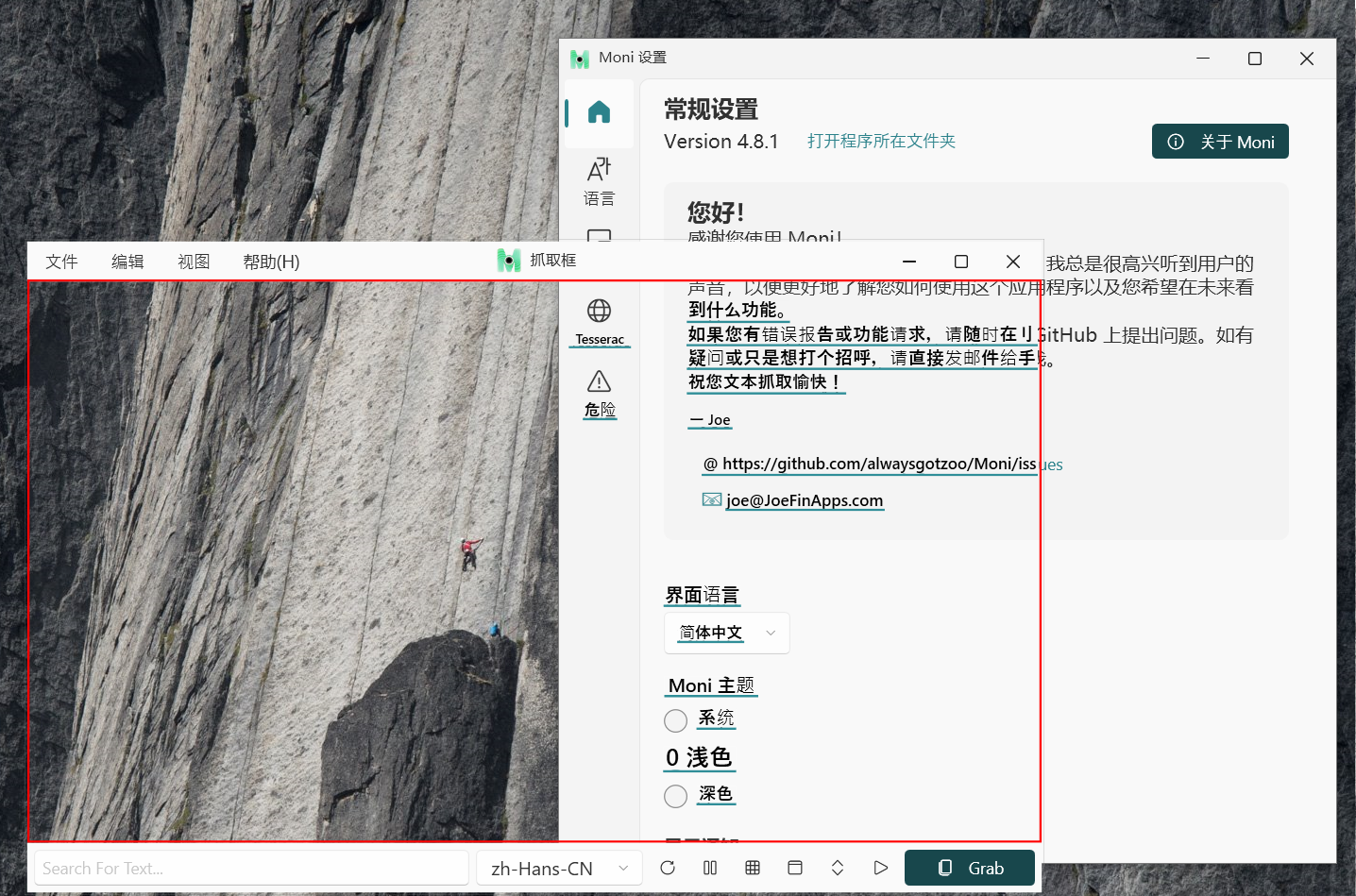Open the Tesseract globe icon page
This screenshot has height=896, width=1356.
tap(599, 320)
